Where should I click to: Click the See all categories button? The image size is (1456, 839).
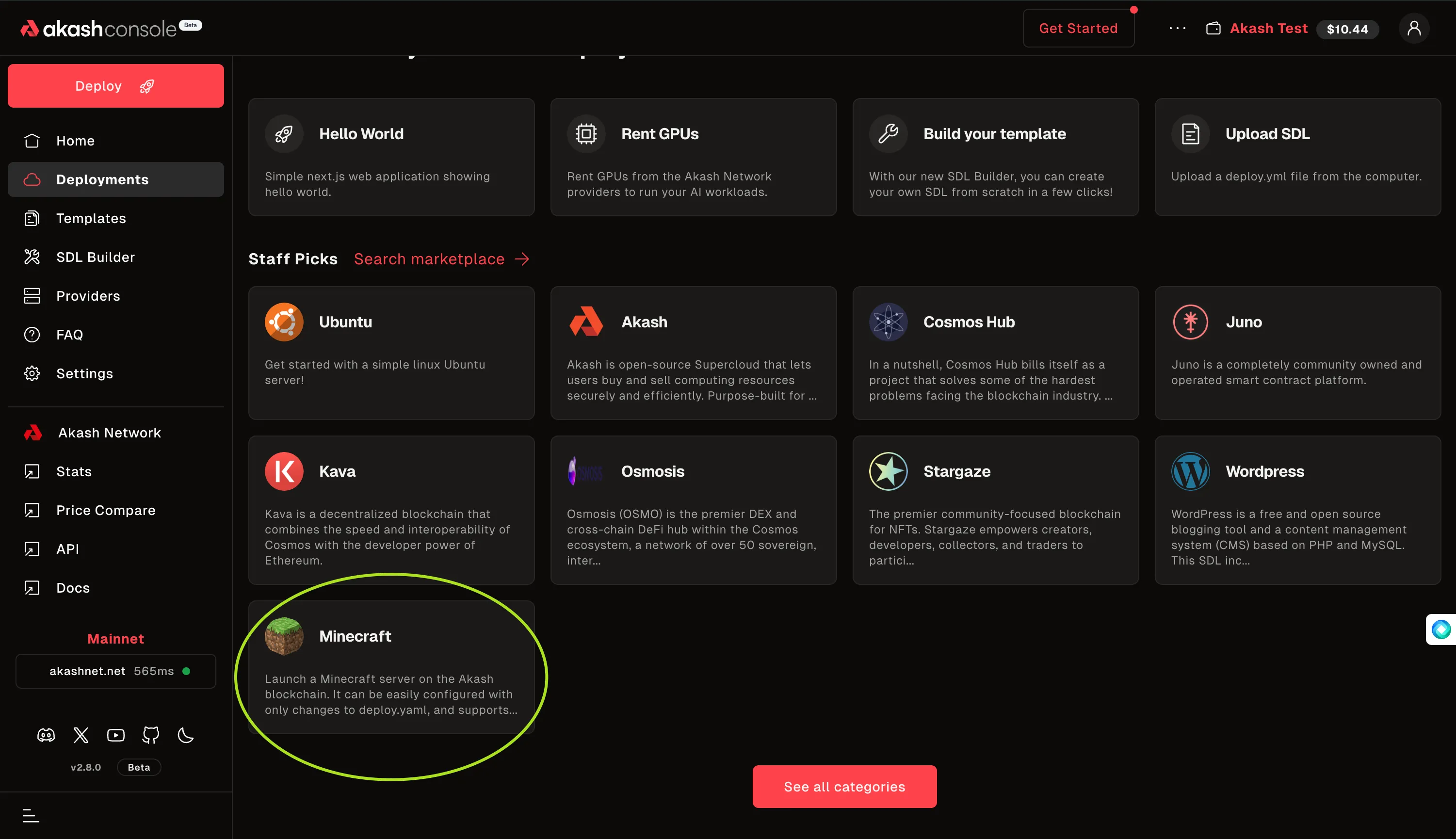(x=844, y=787)
